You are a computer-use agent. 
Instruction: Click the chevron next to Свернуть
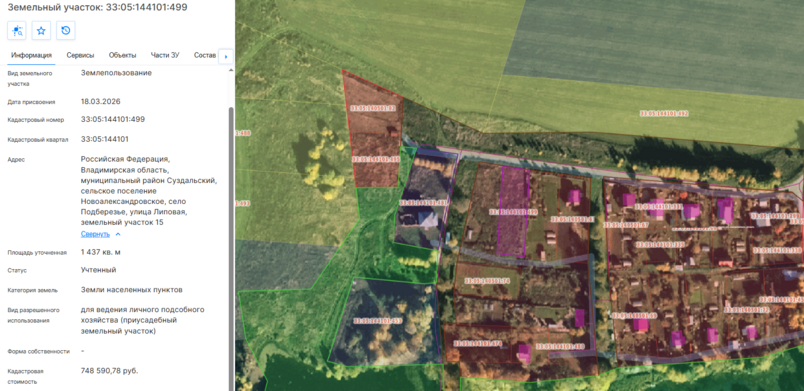point(118,234)
